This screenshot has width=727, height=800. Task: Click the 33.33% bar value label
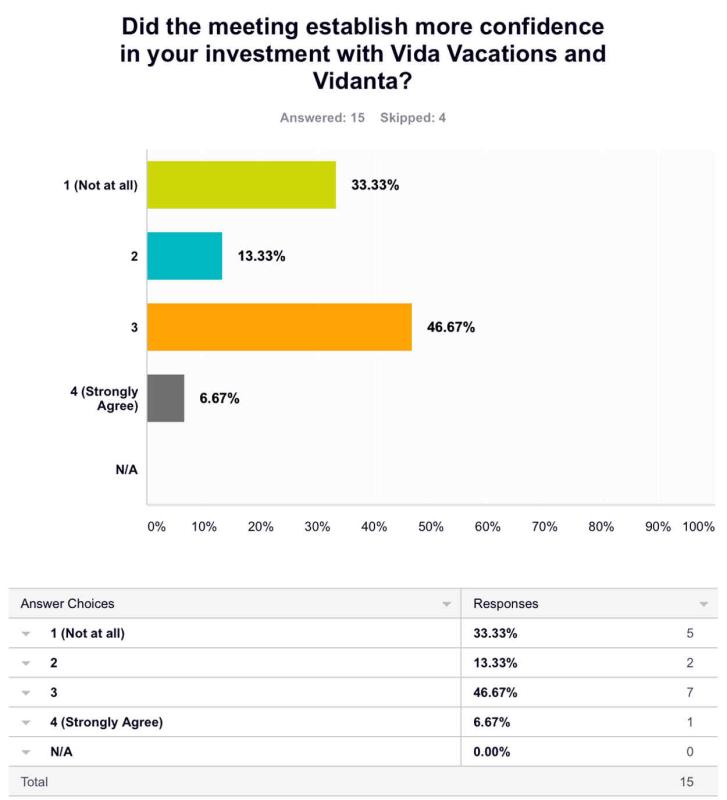[x=375, y=184]
